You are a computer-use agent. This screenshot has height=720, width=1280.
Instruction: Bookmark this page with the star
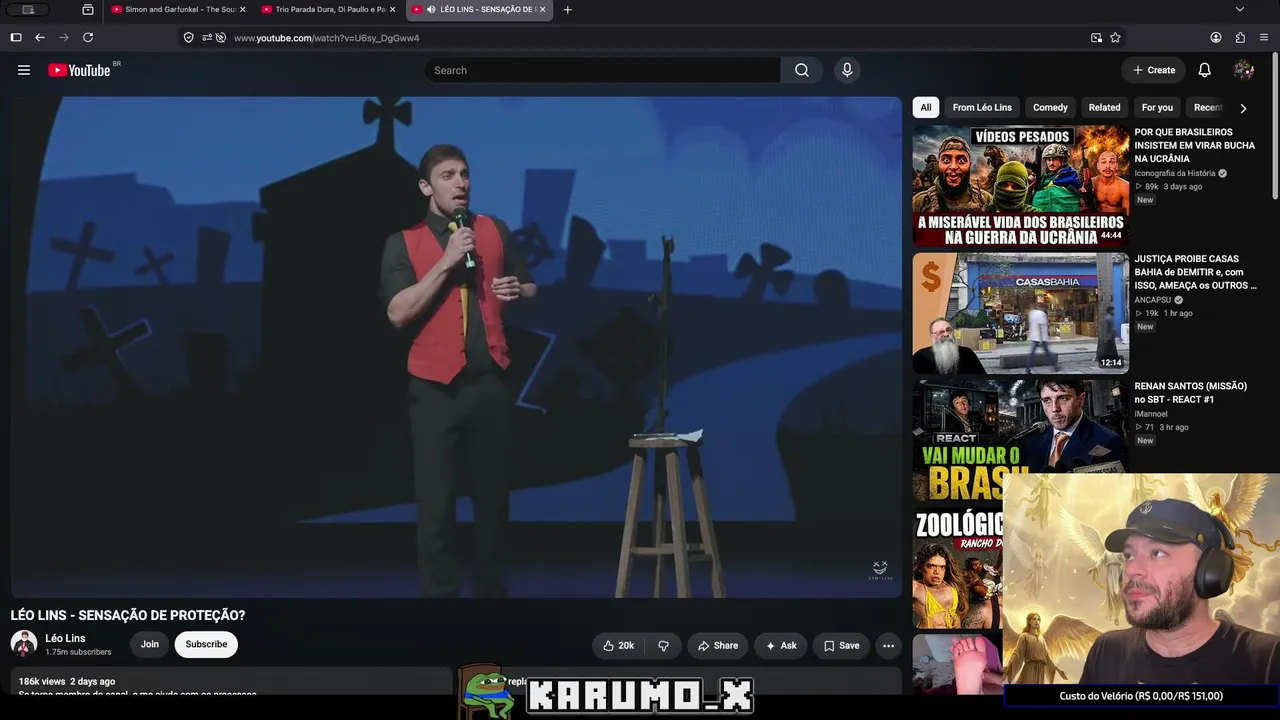[x=1115, y=38]
